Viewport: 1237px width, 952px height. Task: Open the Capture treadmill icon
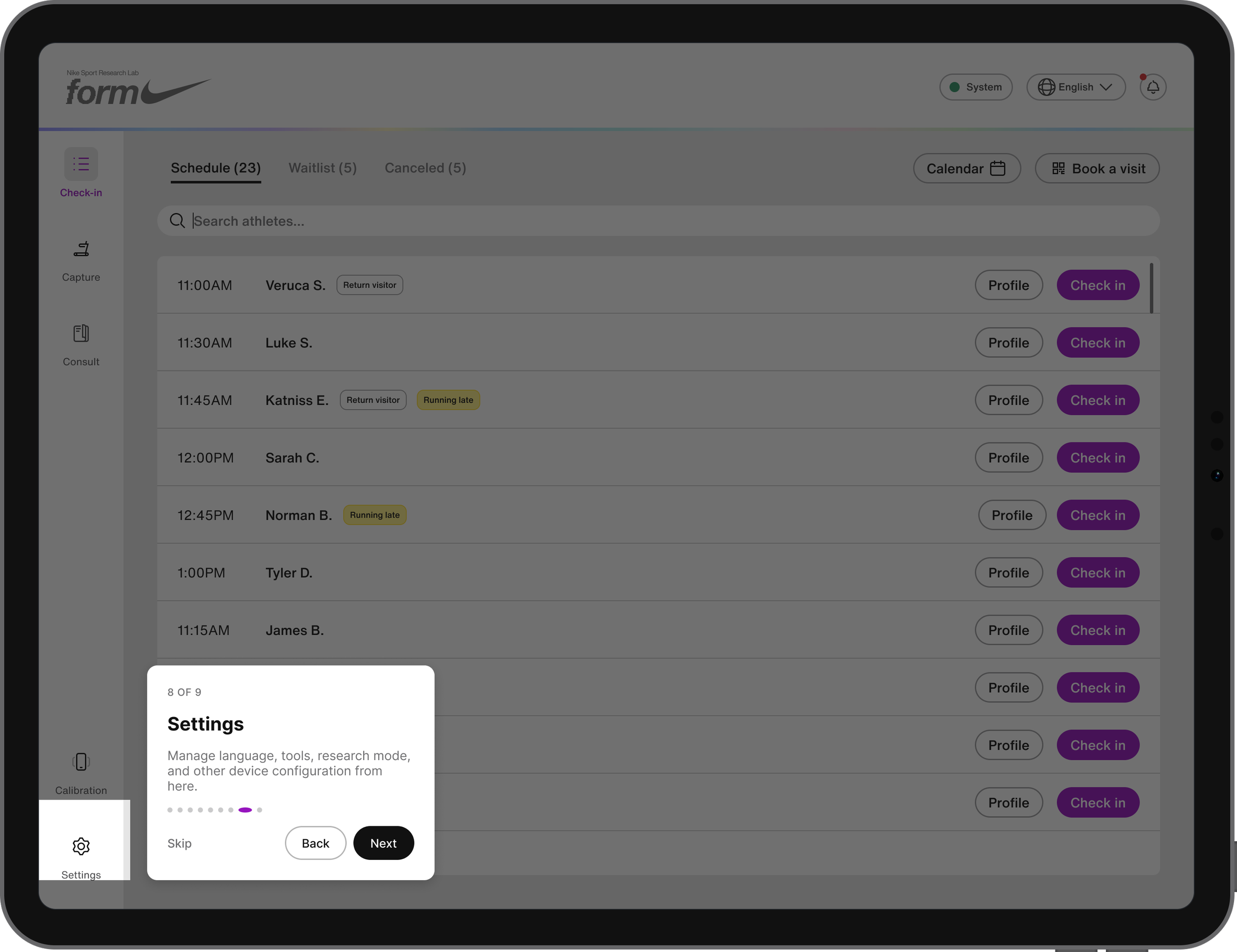click(x=81, y=248)
